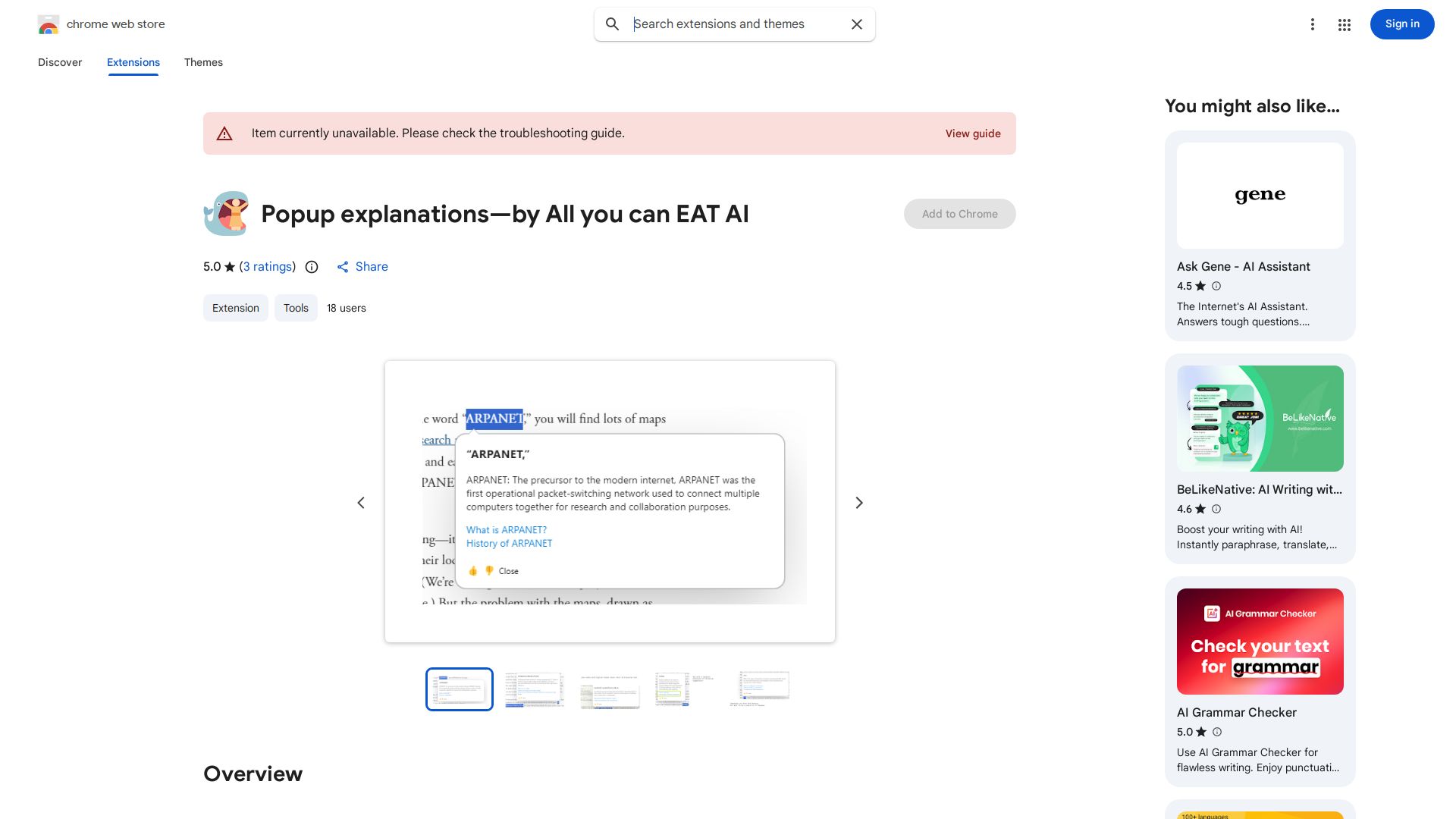Viewport: 1456px width, 819px height.
Task: Go to previous screenshot with left arrow
Action: 361,503
